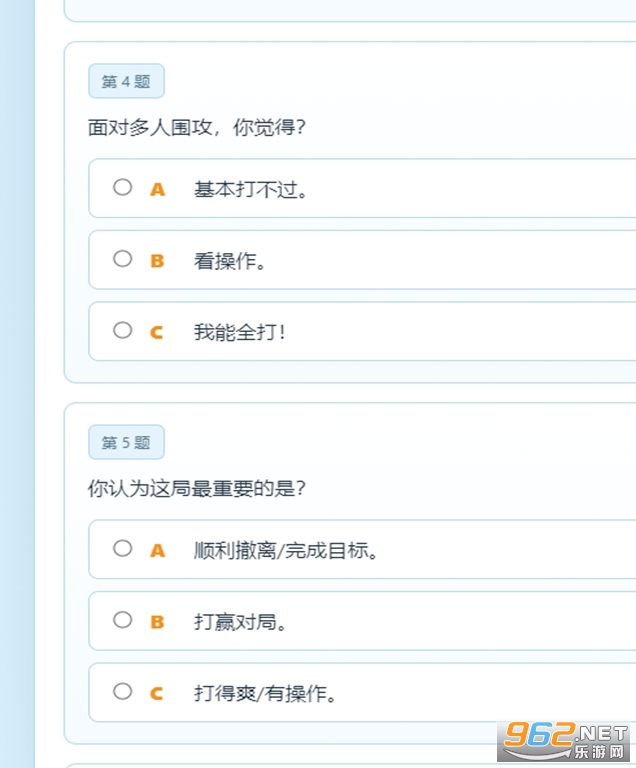Screen dimensions: 636x768
Task: Select radio button beside "看操作。"
Action: pyautogui.click(x=122, y=259)
